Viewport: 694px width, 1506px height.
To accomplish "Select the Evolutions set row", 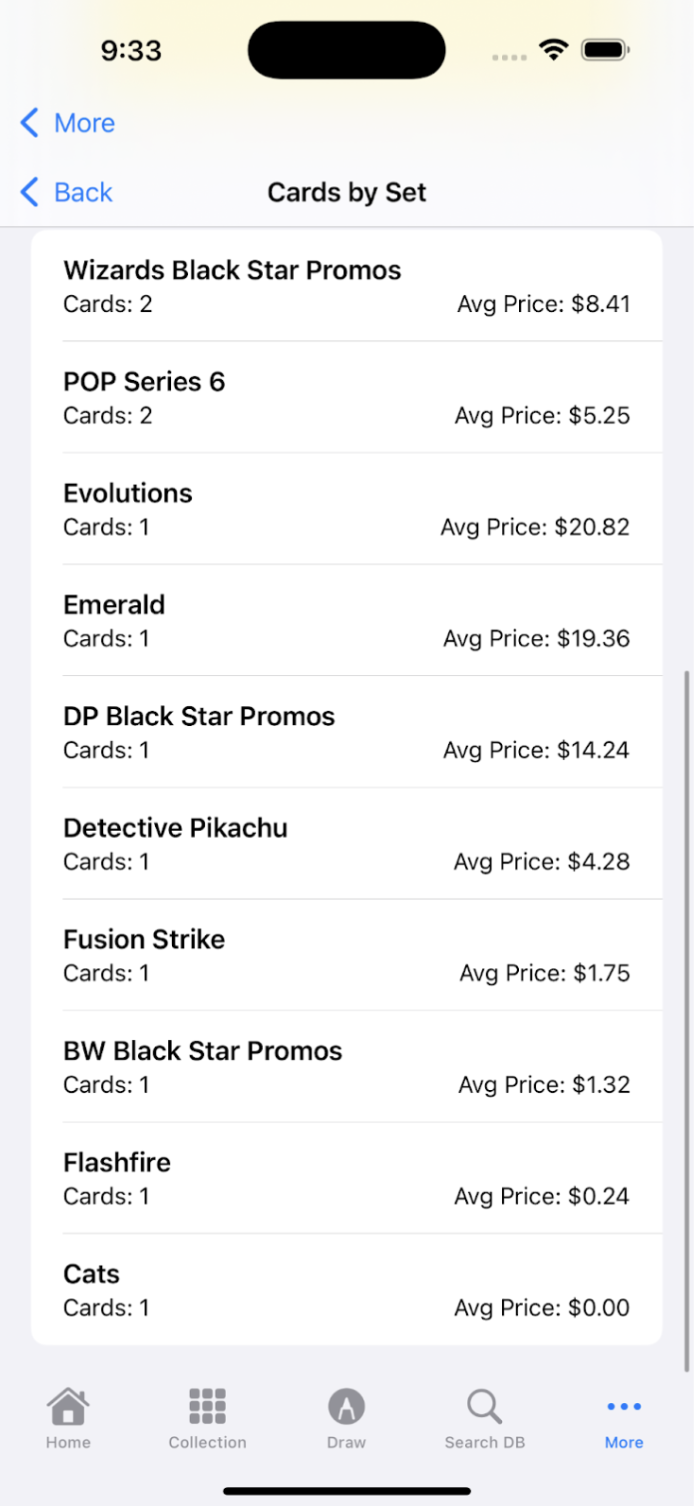I will coord(346,509).
